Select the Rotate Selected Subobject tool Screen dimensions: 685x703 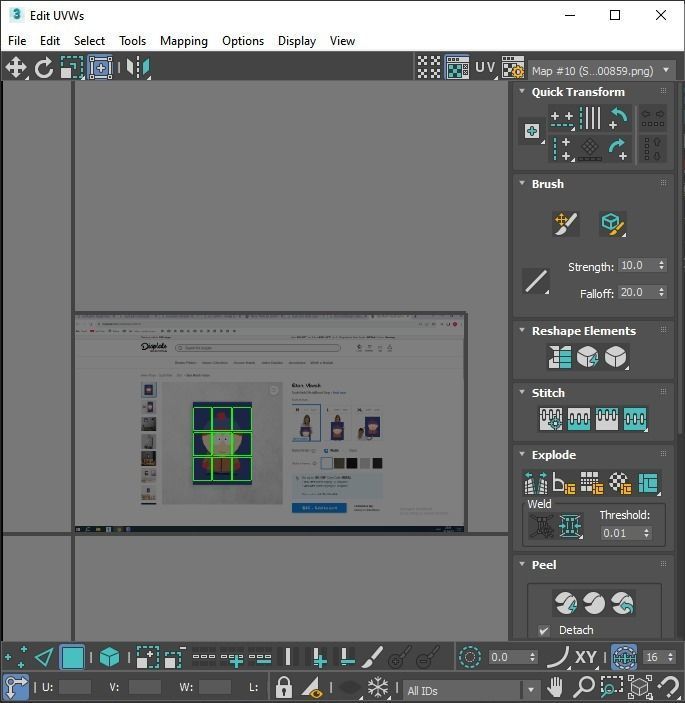coord(43,68)
